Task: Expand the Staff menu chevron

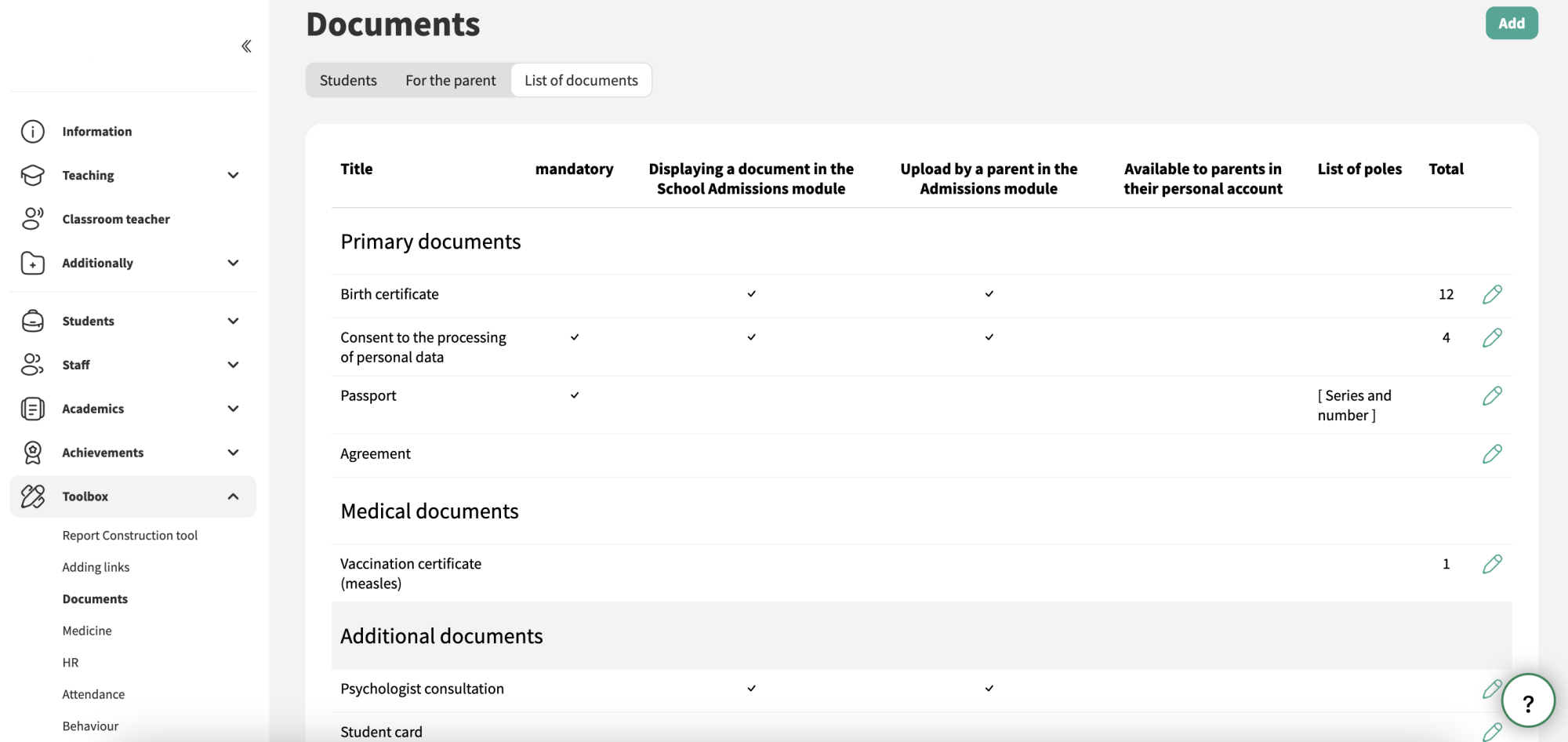Action: coord(233,365)
